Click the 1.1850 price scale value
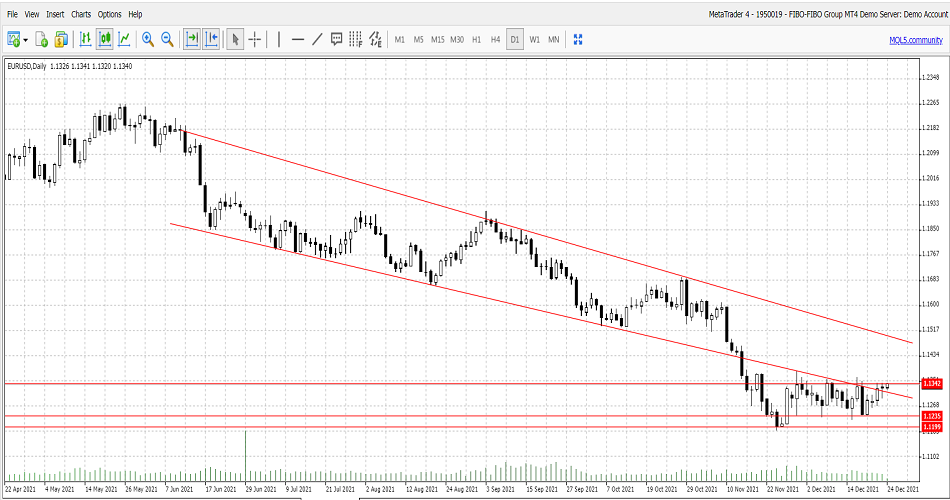Screen dimensions: 950x500 [930, 228]
